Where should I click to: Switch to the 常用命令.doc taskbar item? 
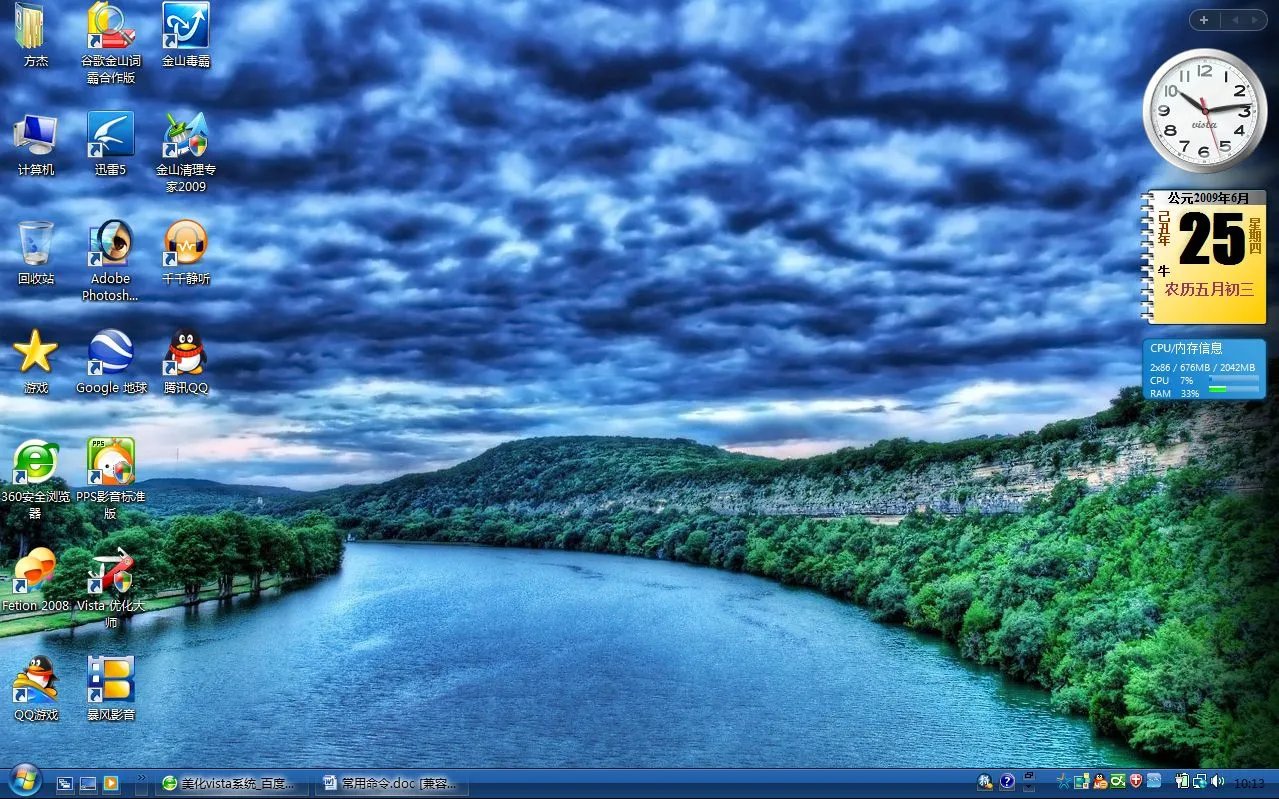coord(390,783)
